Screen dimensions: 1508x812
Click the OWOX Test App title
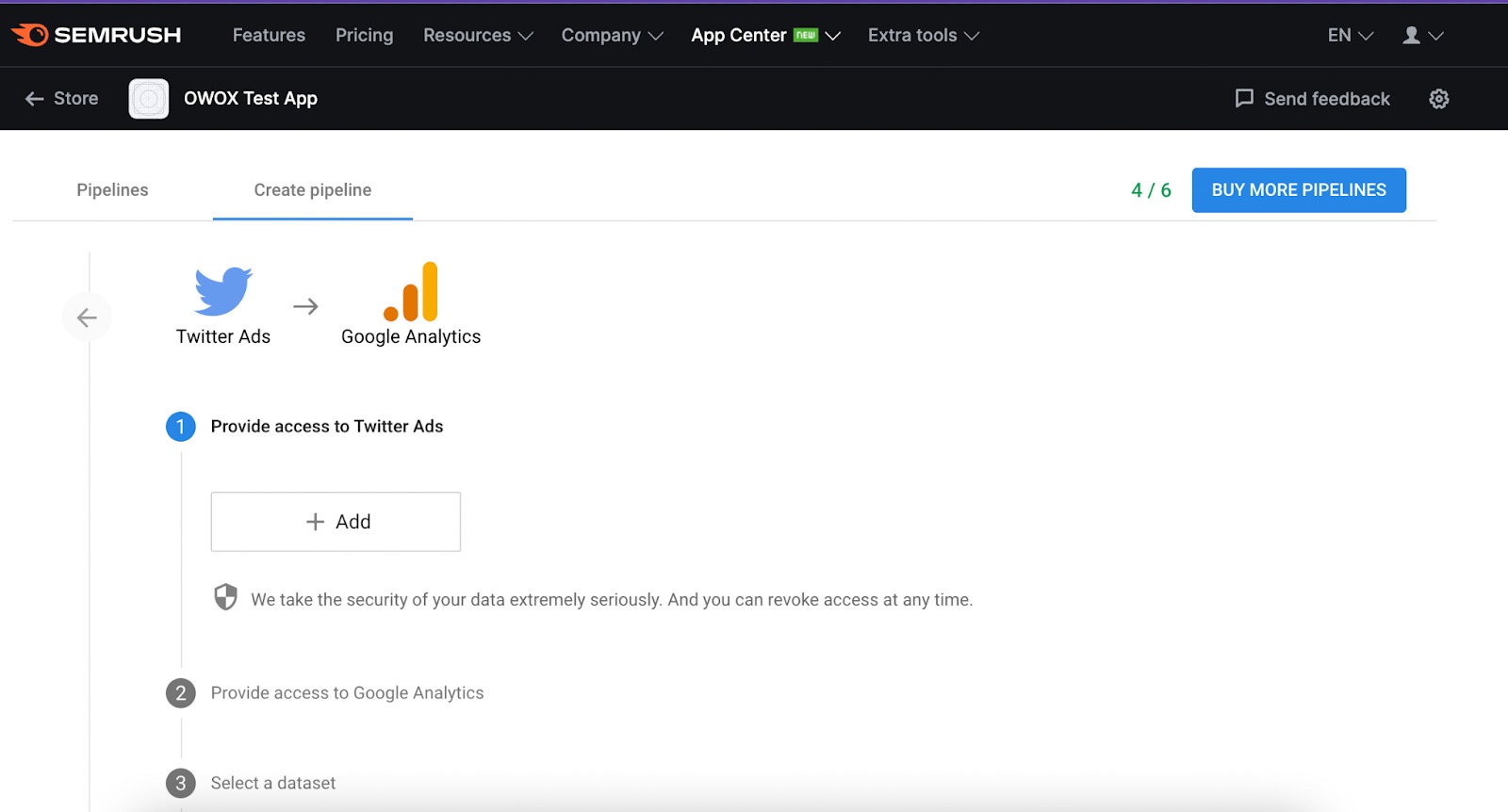(251, 99)
